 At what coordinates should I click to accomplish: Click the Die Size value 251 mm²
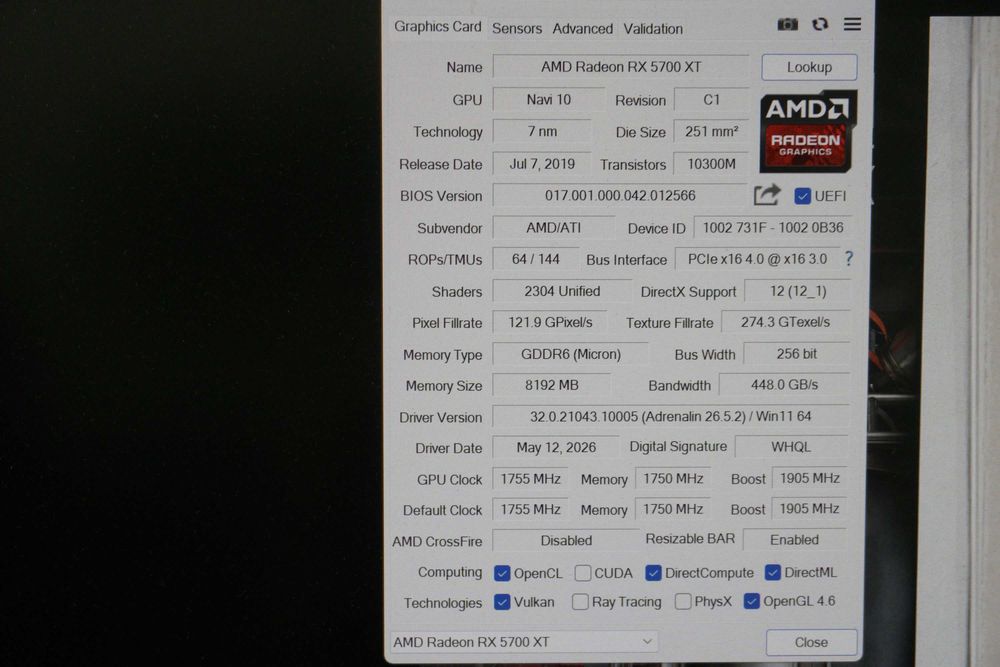[711, 131]
